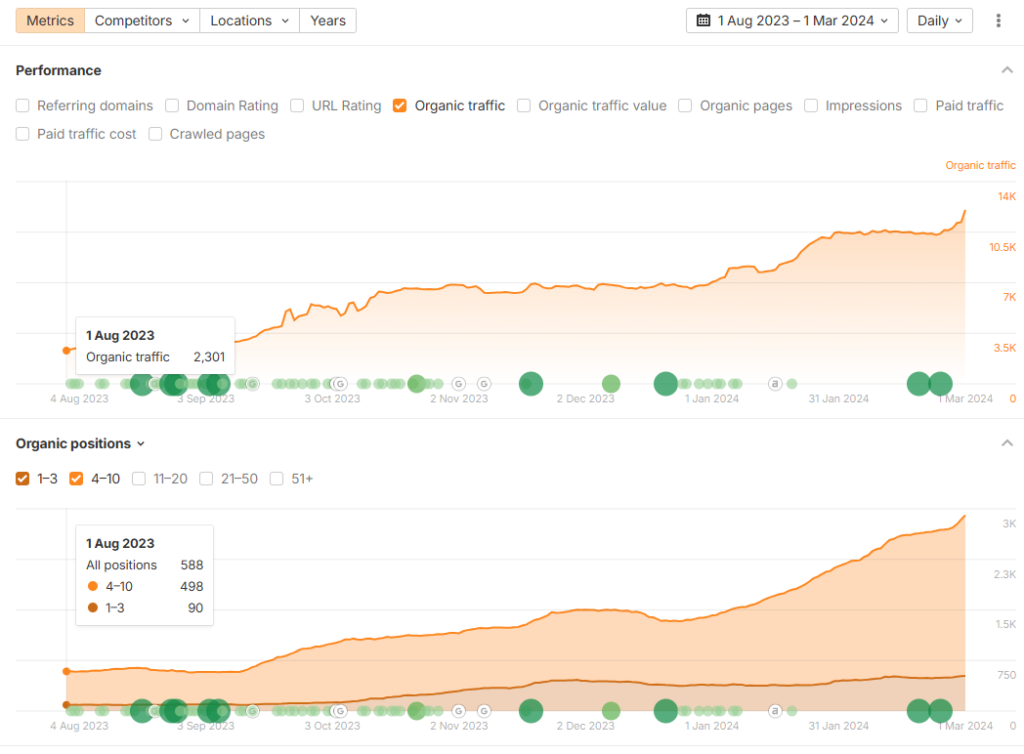Expand the Daily interval dropdown
The image size is (1024, 754).
pyautogui.click(x=939, y=21)
